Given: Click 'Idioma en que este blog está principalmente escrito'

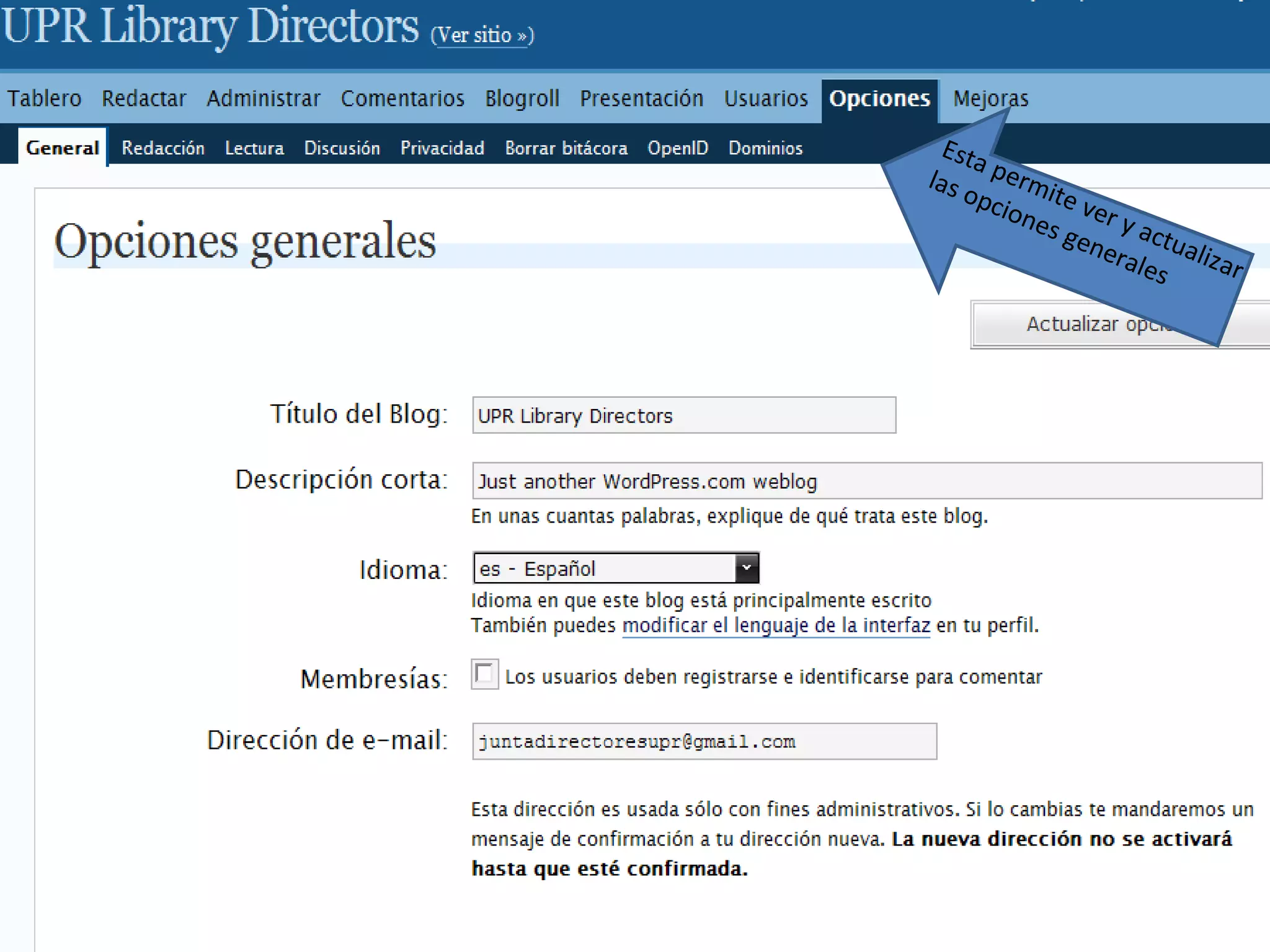Looking at the screenshot, I should click(701, 601).
